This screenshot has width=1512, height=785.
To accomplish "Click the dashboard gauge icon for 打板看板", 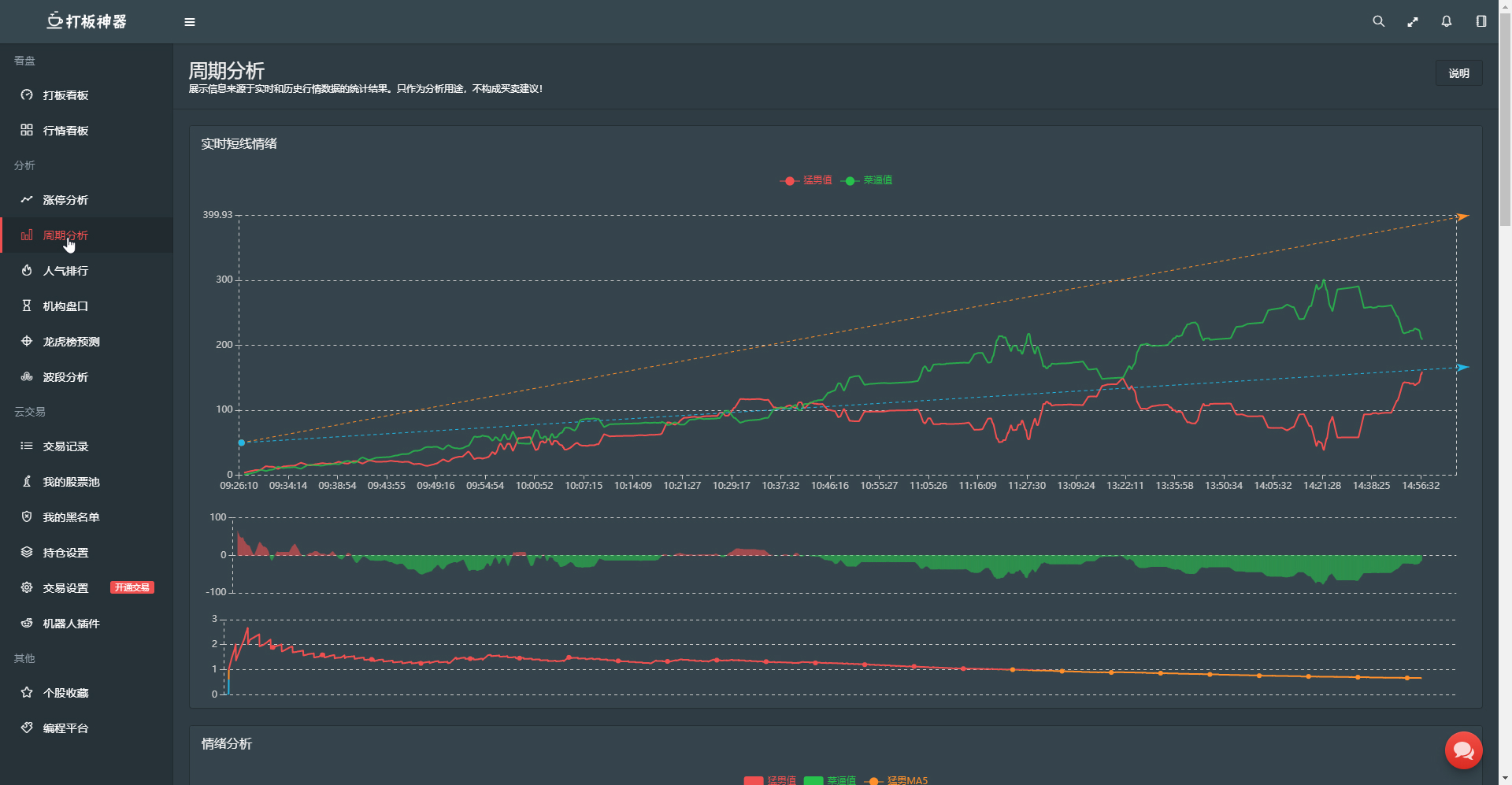I will click(27, 95).
